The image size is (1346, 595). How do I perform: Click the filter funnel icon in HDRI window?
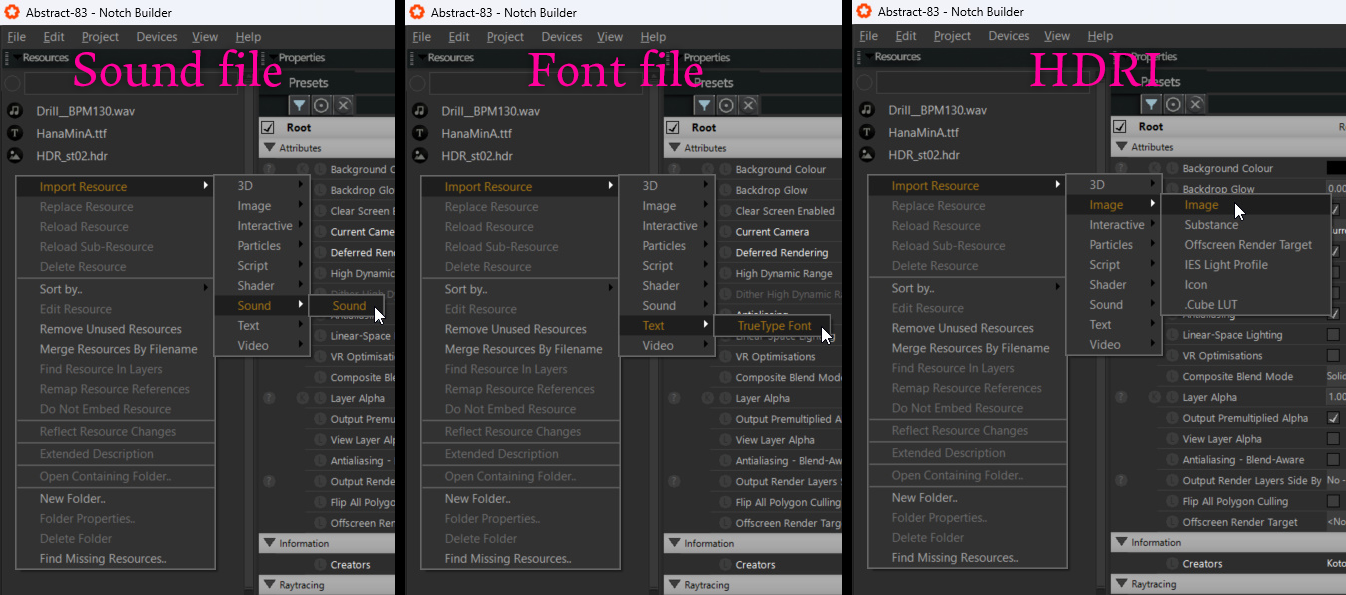click(1151, 103)
